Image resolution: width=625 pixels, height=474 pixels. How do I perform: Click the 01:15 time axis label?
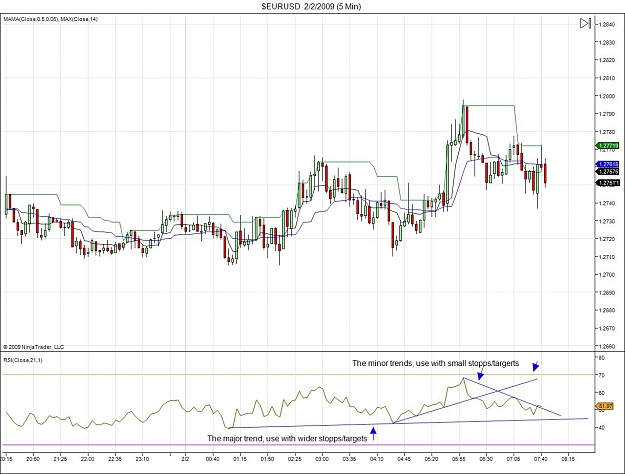[240, 459]
